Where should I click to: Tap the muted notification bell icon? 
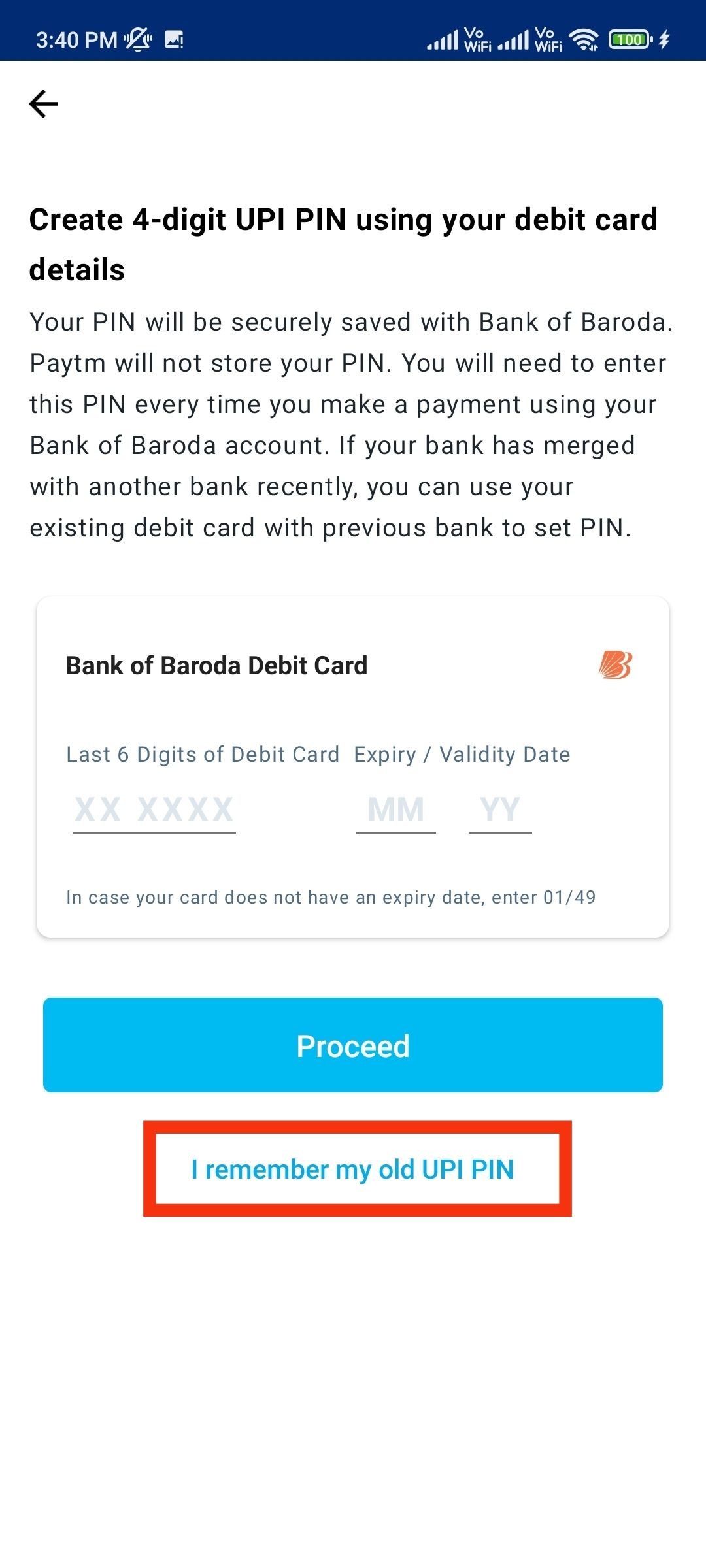pos(138,40)
